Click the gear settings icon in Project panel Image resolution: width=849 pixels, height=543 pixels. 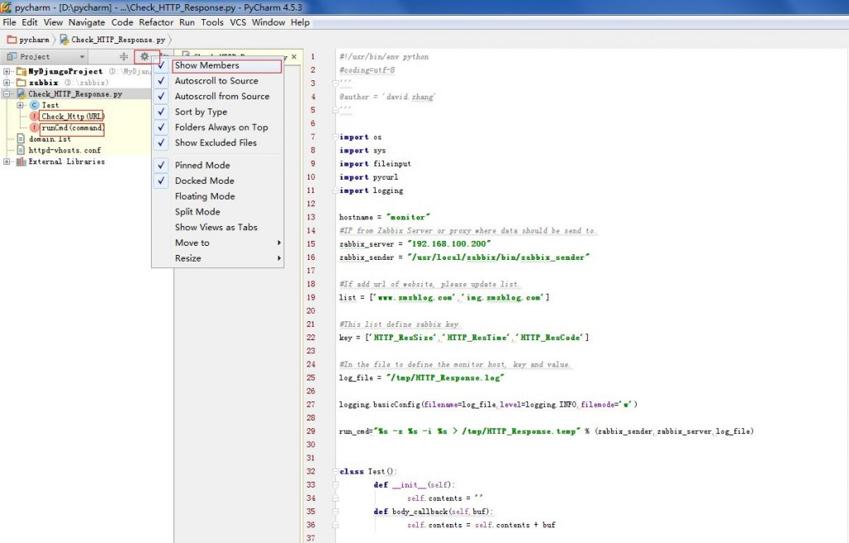[145, 56]
